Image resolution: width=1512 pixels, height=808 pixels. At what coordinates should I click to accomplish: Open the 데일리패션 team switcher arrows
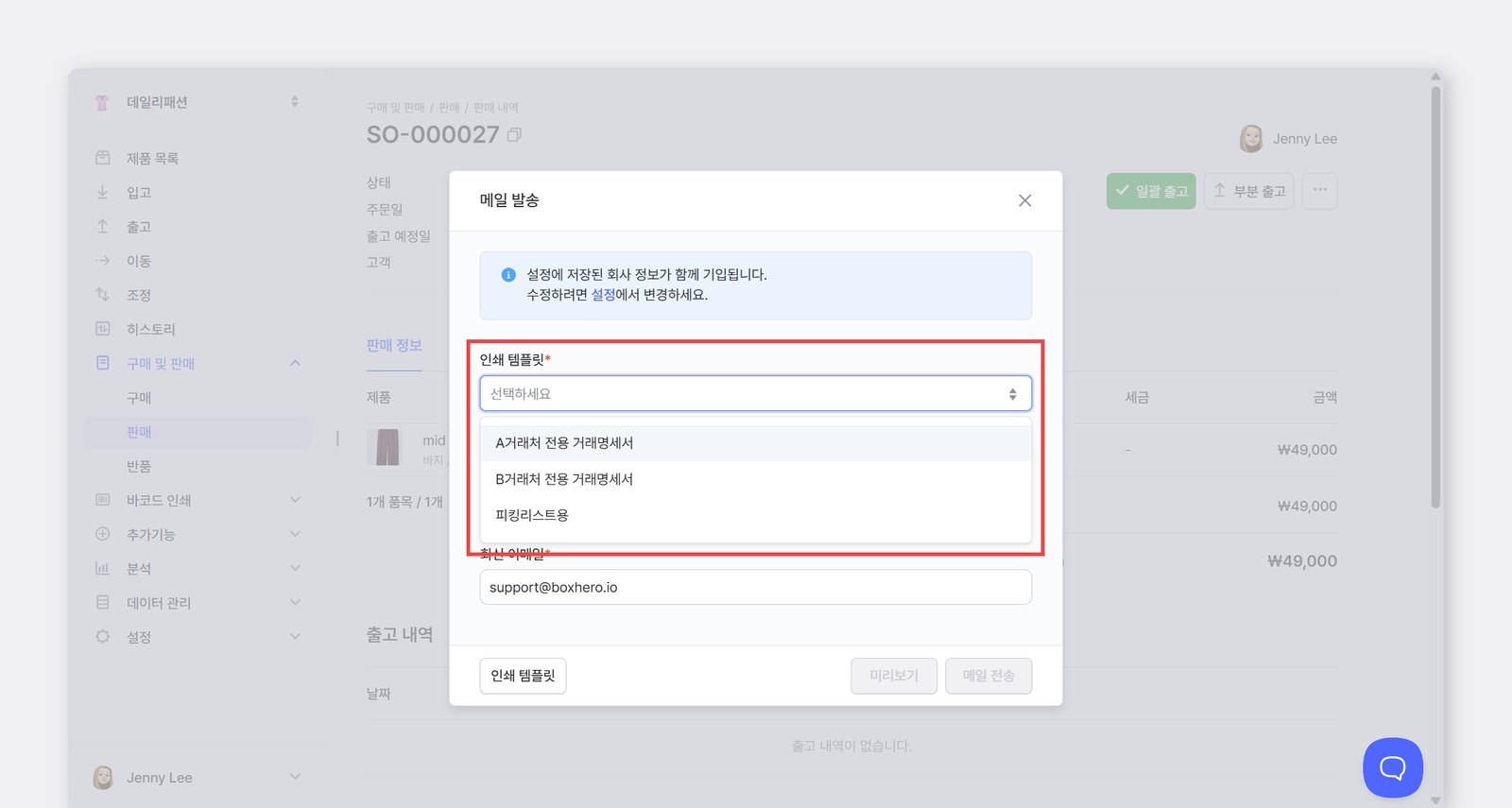point(295,101)
